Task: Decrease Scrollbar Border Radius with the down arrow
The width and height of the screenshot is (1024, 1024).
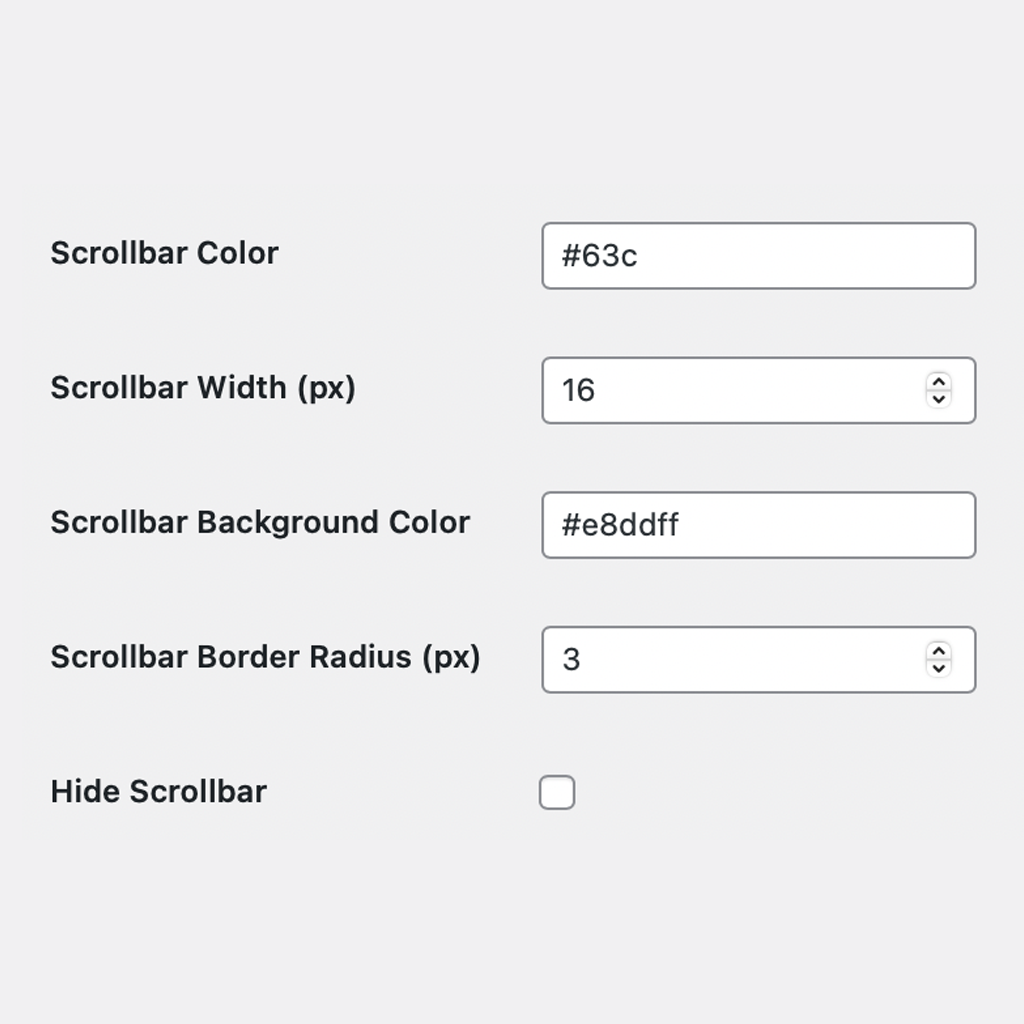Action: click(938, 668)
